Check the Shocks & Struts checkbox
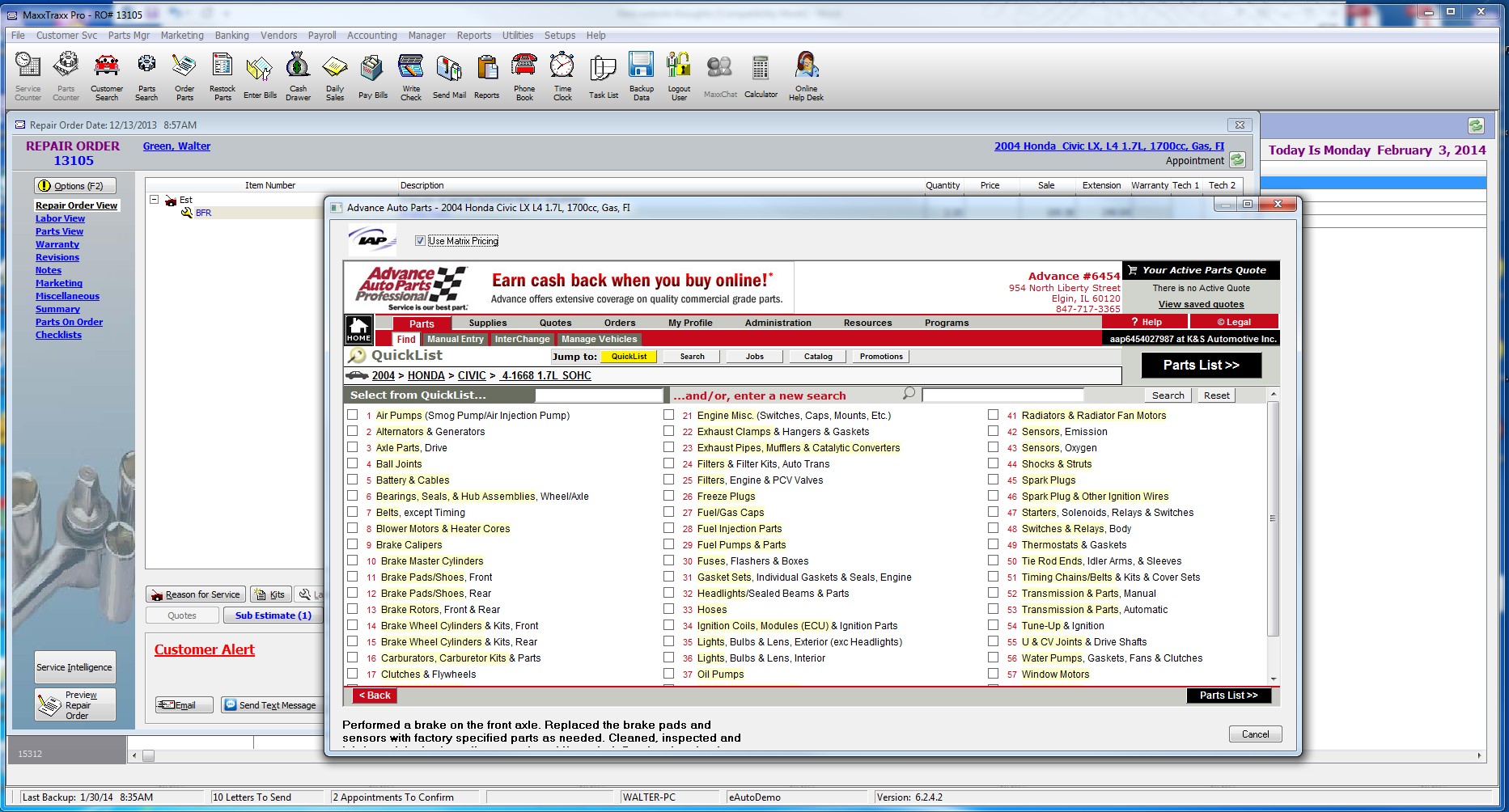 993,463
